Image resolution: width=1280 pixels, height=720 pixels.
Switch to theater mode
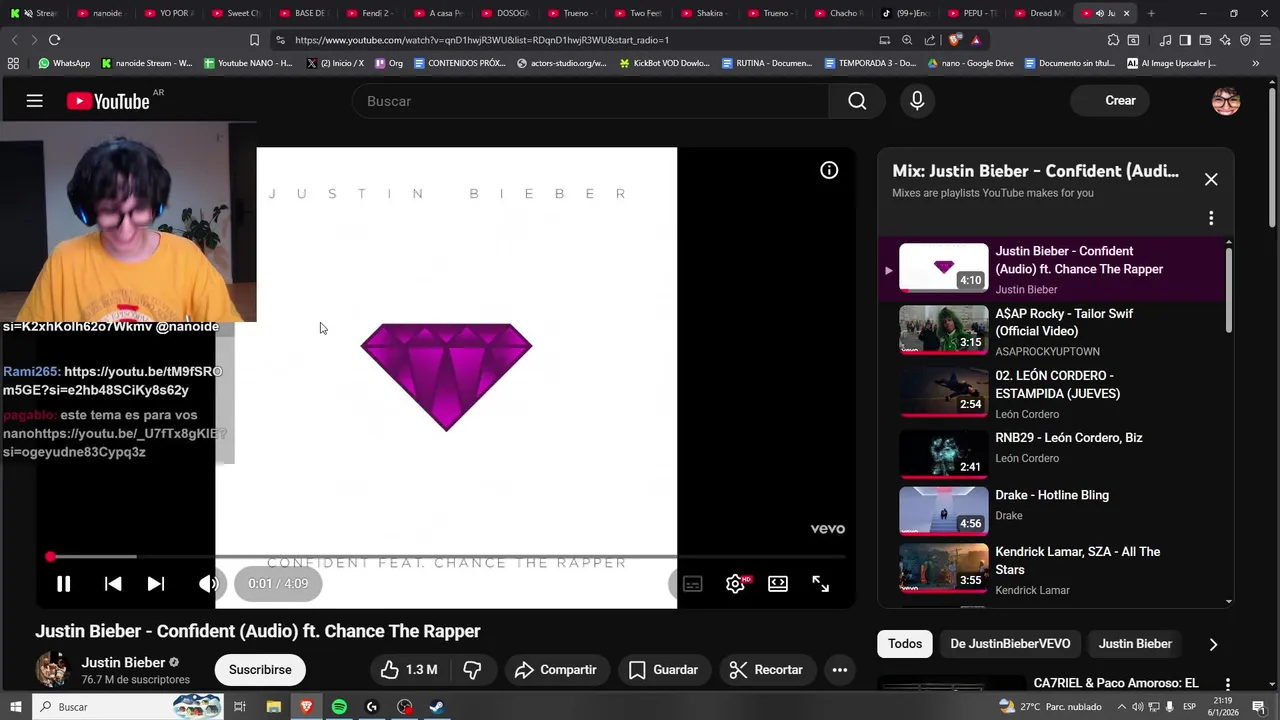[x=778, y=584]
